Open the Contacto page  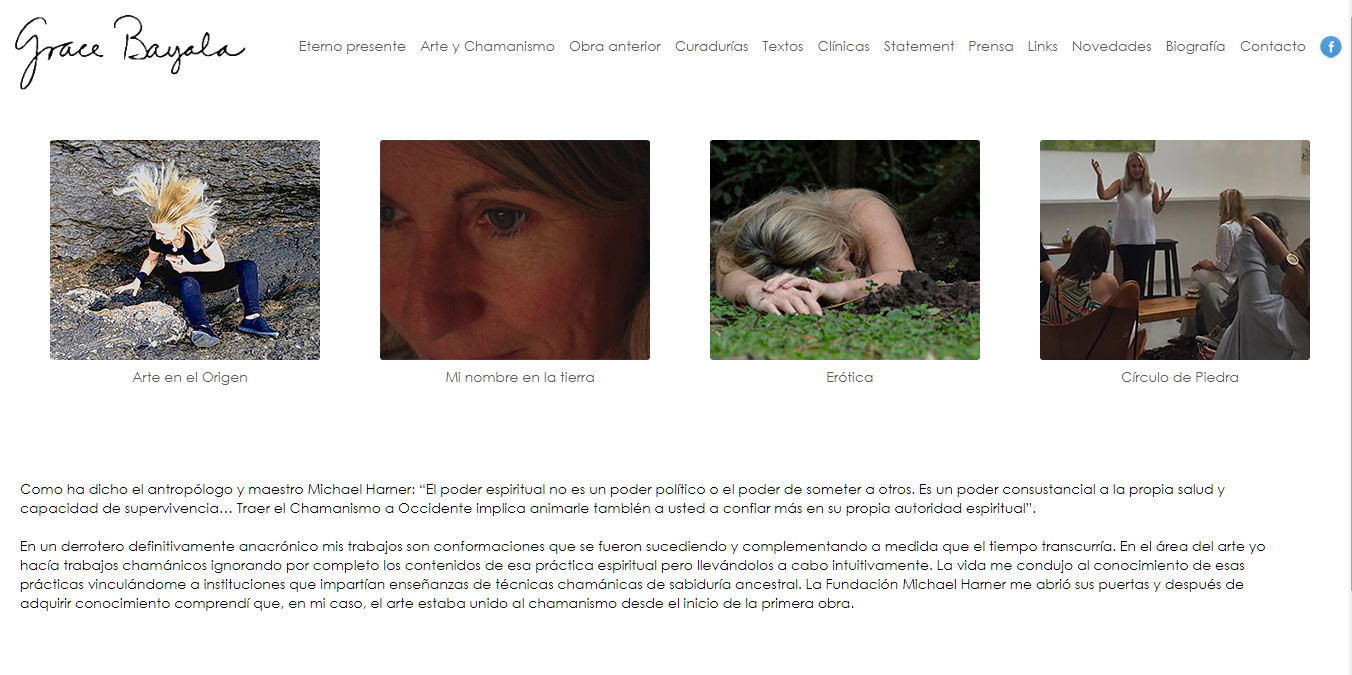[1272, 46]
